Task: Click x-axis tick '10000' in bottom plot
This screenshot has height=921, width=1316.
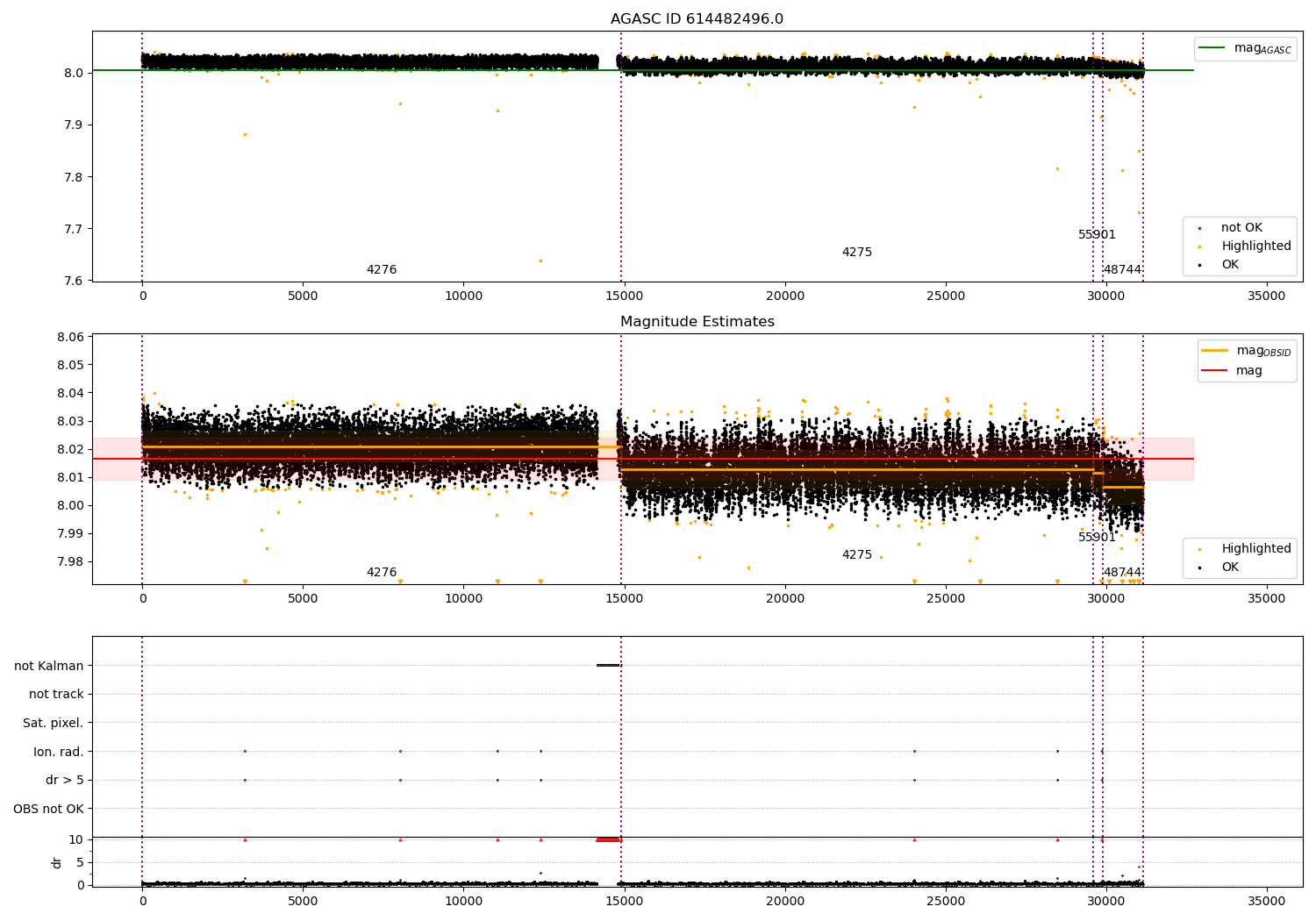Action: pyautogui.click(x=463, y=902)
